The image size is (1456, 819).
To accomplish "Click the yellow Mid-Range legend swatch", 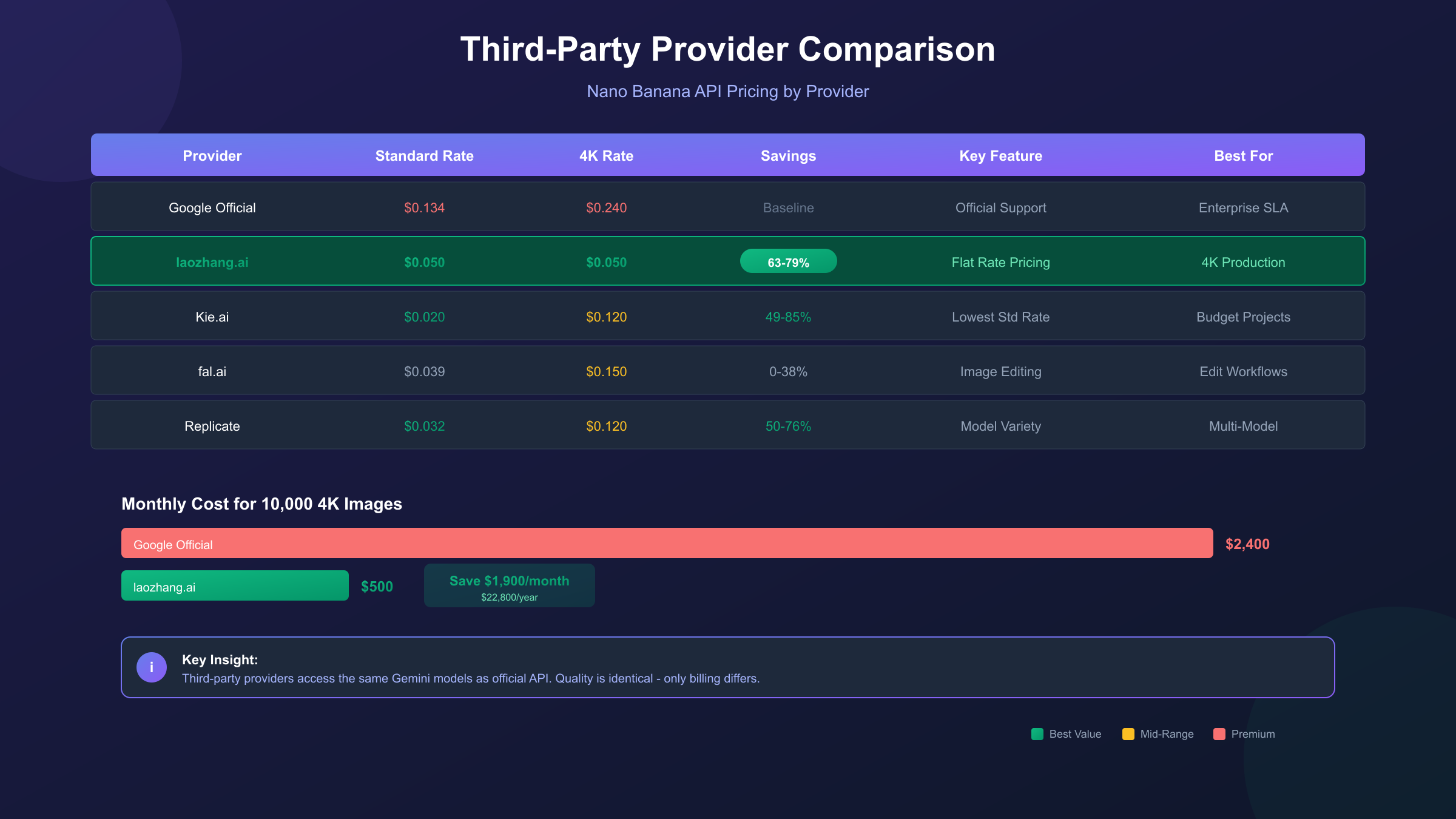I will pos(1128,734).
